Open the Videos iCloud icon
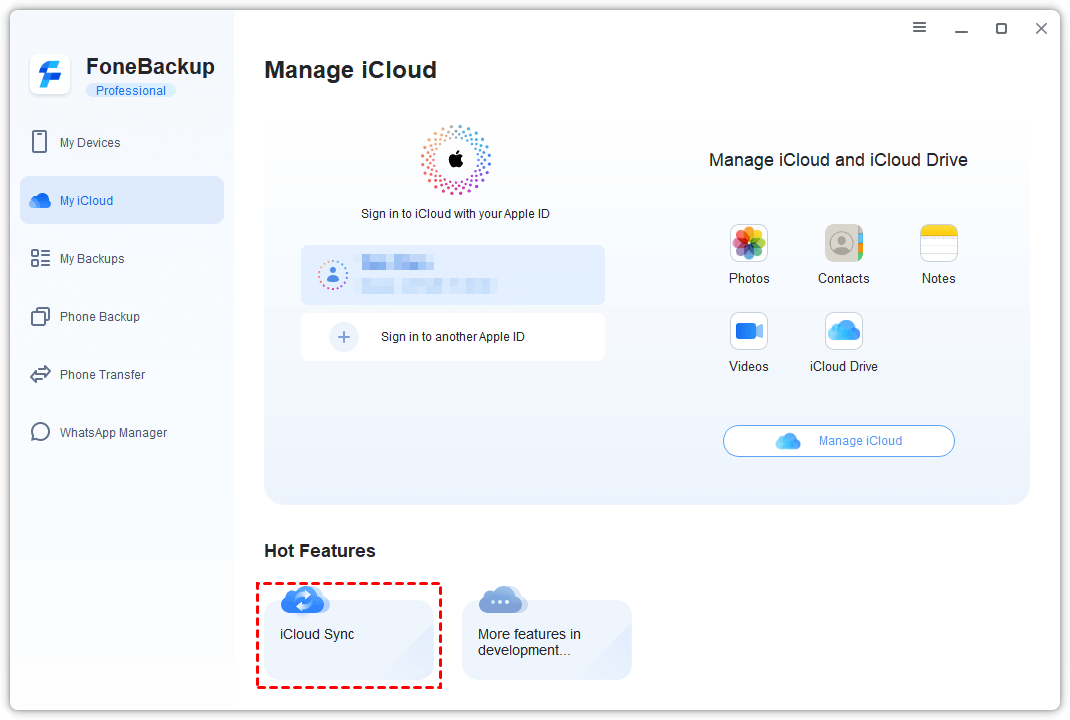The width and height of the screenshot is (1070, 720). tap(749, 331)
